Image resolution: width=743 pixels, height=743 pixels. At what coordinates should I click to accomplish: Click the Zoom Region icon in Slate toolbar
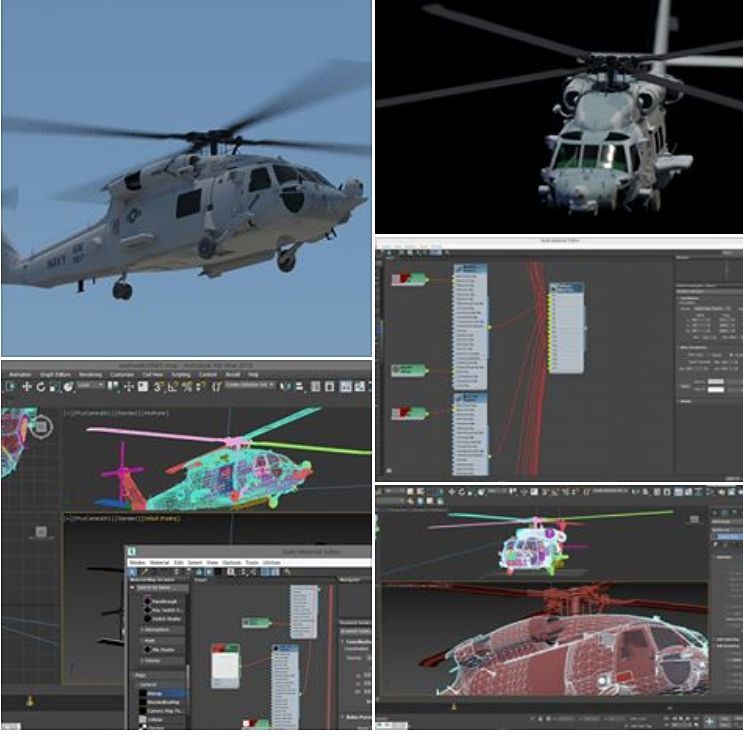231,572
